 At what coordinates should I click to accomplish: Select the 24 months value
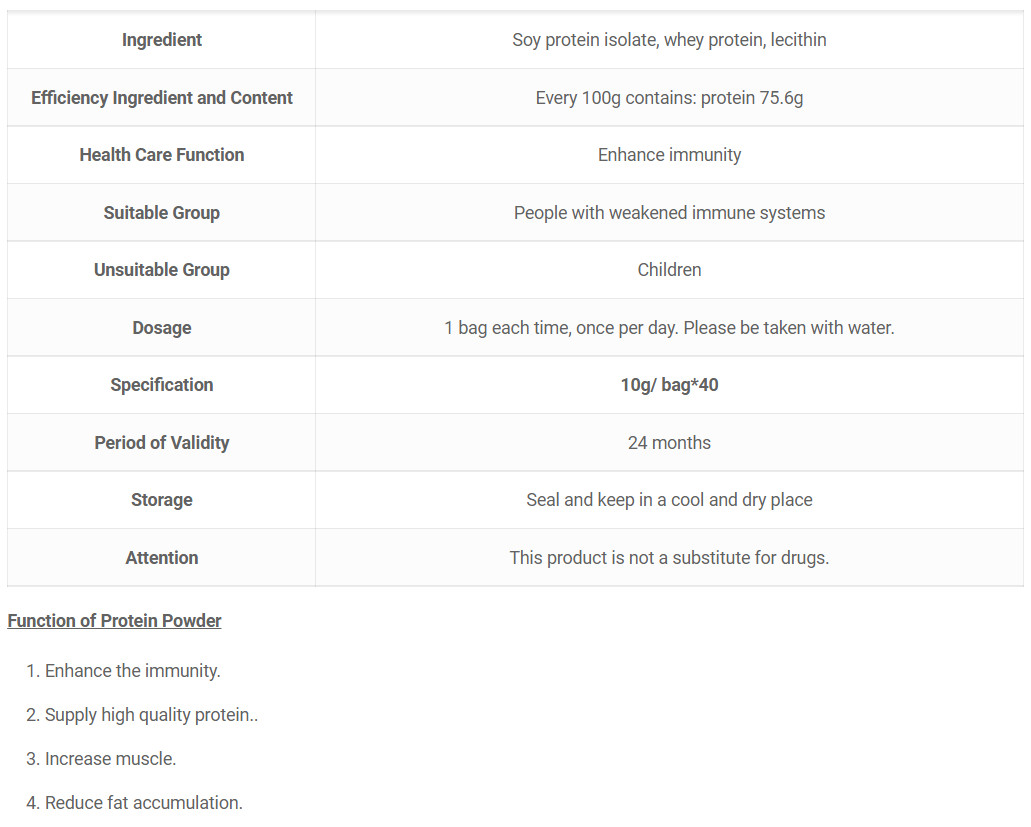(669, 443)
